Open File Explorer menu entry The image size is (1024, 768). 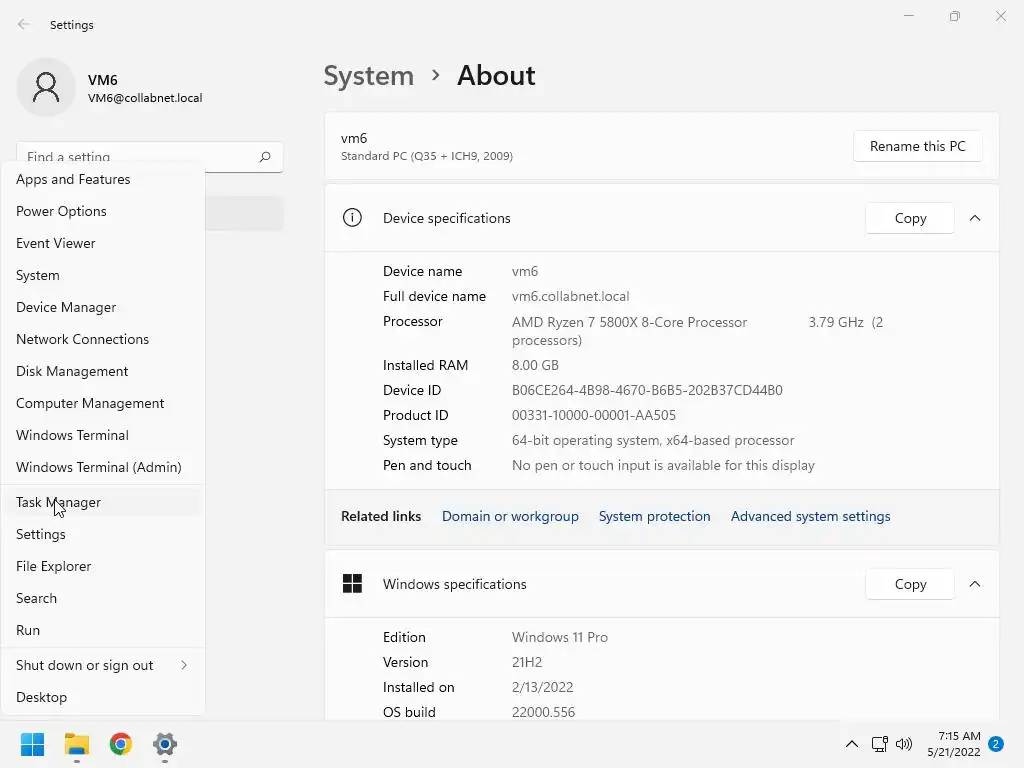coord(103,566)
